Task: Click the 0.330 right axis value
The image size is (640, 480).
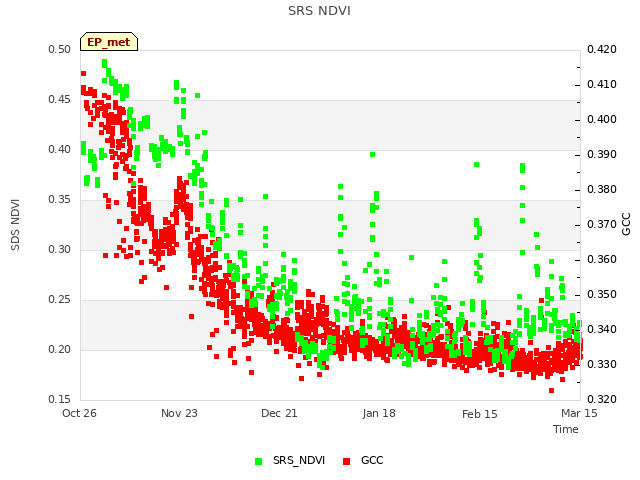Action: point(602,364)
